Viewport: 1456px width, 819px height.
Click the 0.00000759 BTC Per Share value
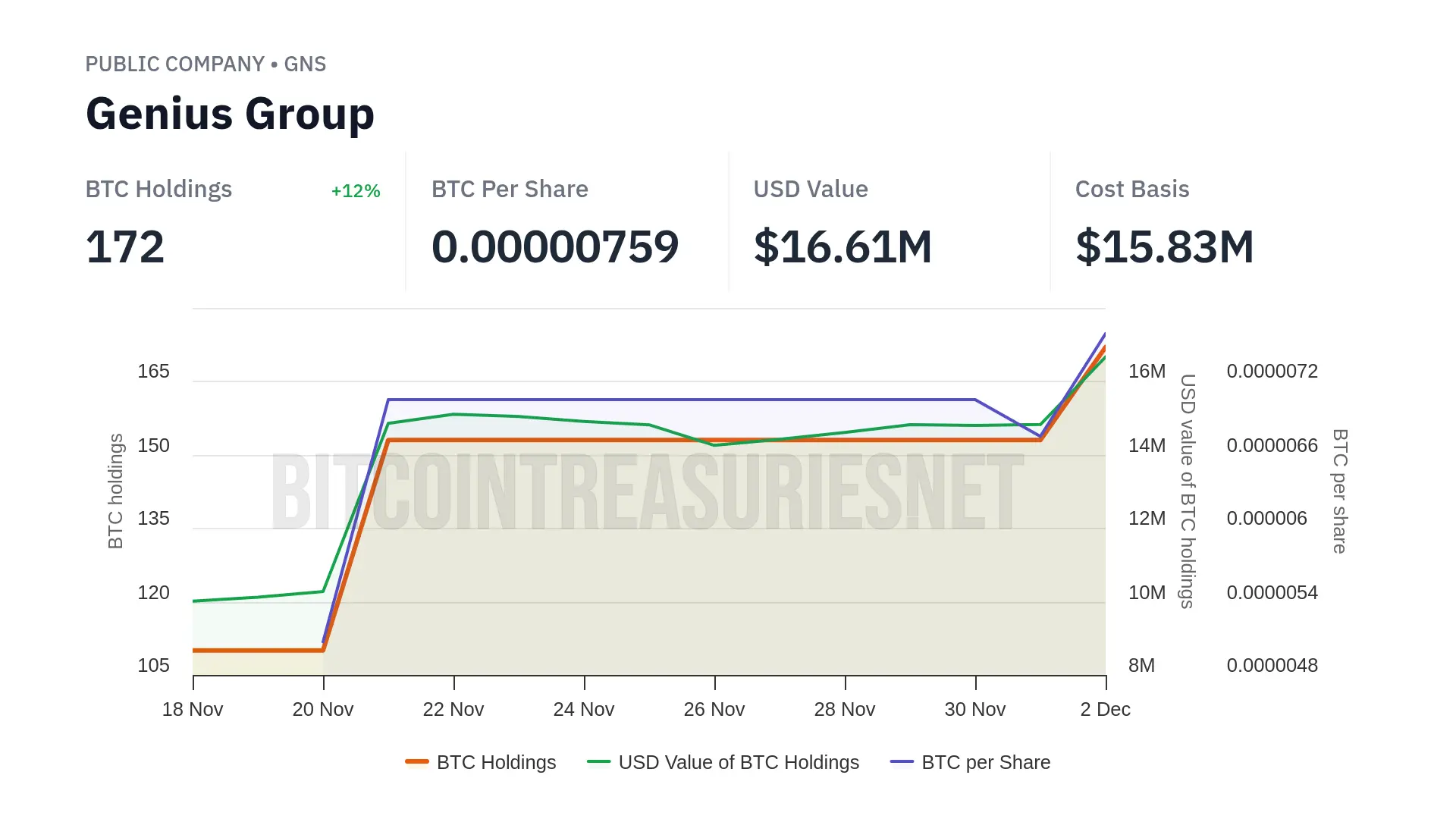555,247
